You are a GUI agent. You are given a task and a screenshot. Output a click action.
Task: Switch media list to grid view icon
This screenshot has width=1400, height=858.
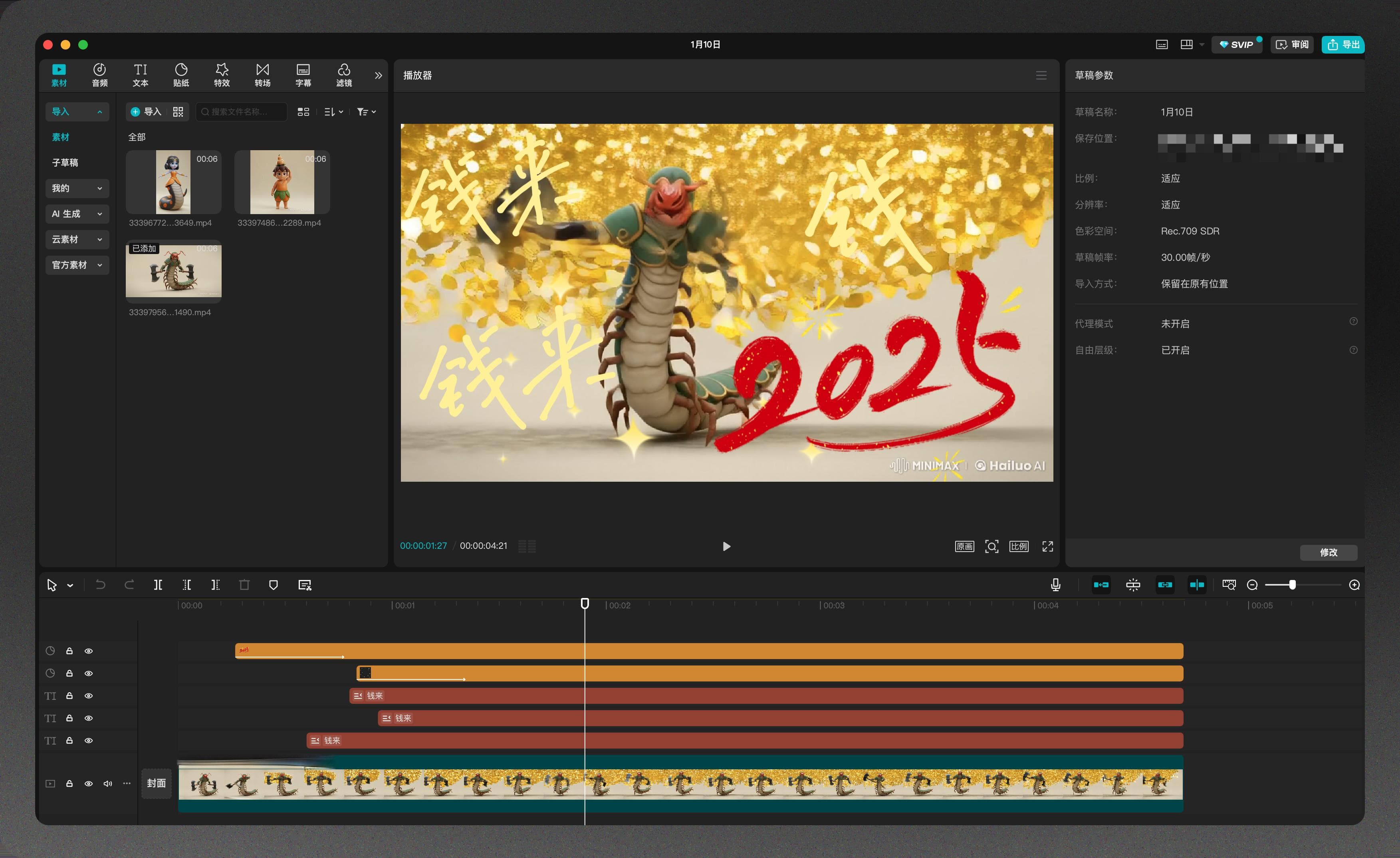[303, 112]
